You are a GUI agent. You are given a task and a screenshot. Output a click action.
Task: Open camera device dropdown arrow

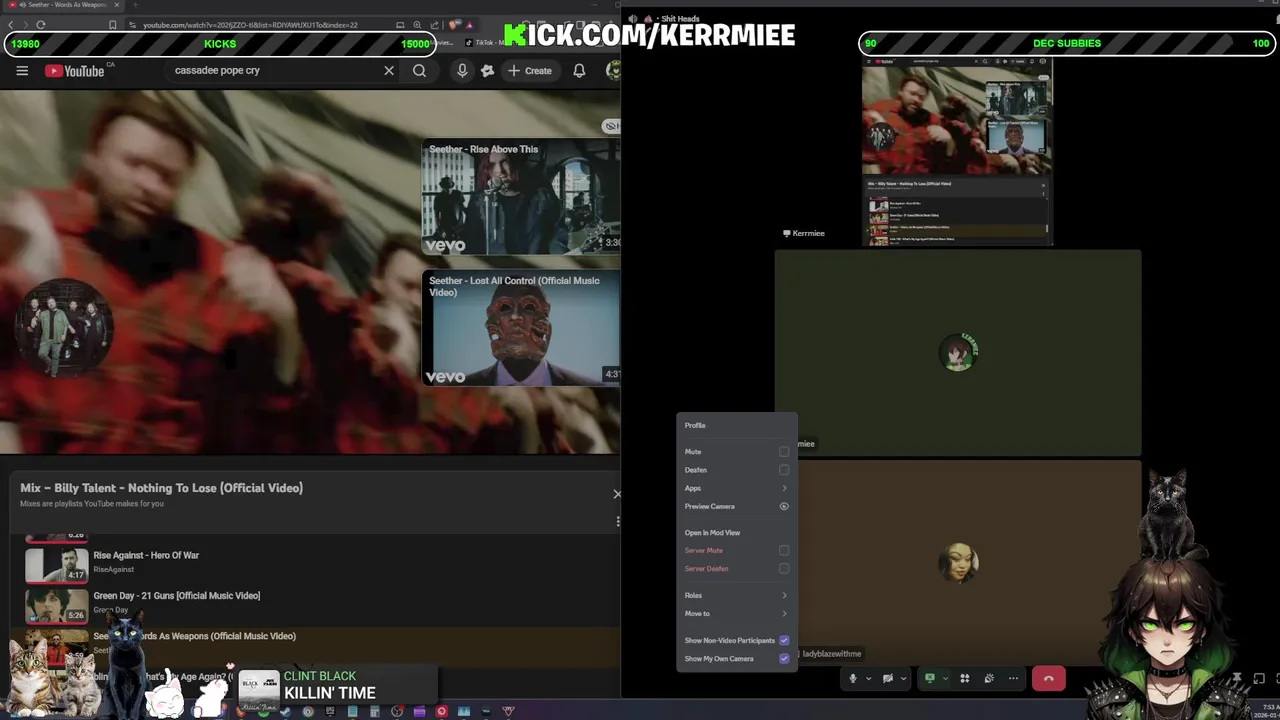904,678
